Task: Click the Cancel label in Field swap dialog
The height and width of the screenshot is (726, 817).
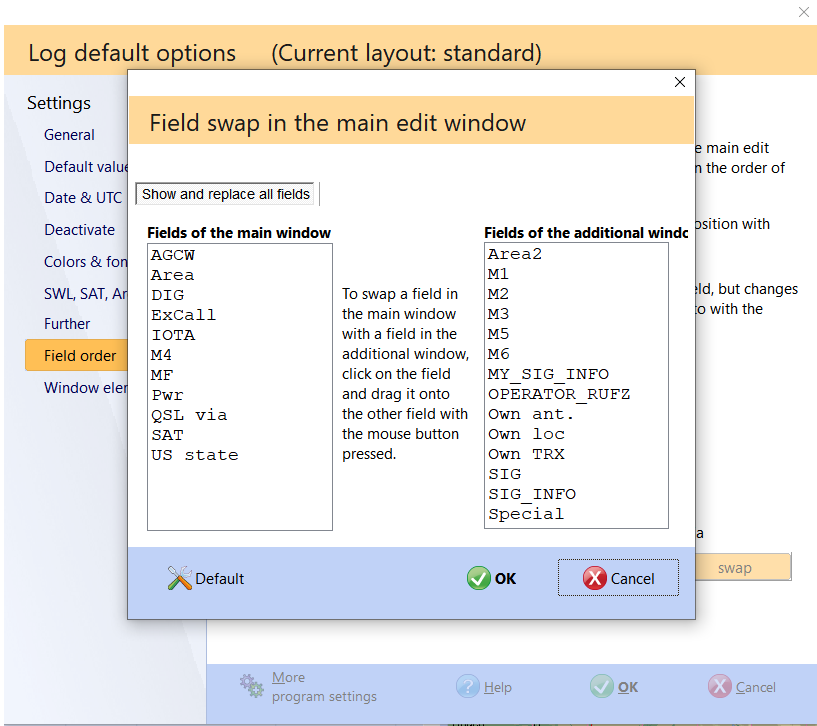Action: (x=633, y=579)
